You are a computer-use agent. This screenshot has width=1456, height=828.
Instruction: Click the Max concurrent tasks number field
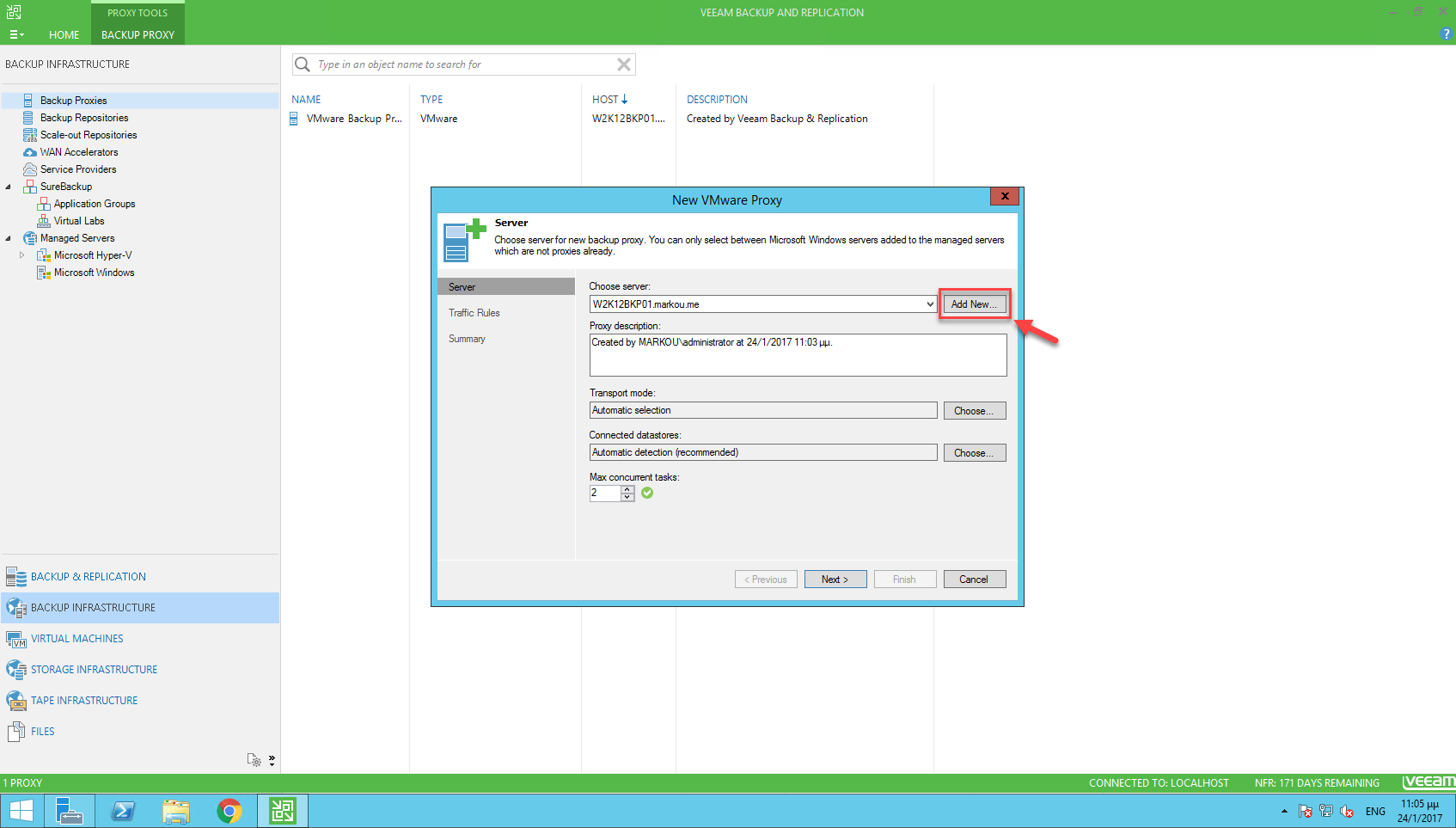pyautogui.click(x=605, y=494)
